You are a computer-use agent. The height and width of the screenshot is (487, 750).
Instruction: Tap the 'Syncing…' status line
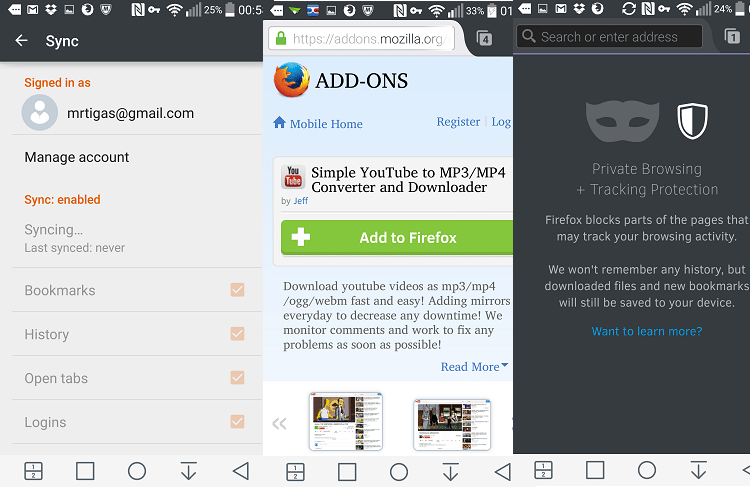point(54,230)
